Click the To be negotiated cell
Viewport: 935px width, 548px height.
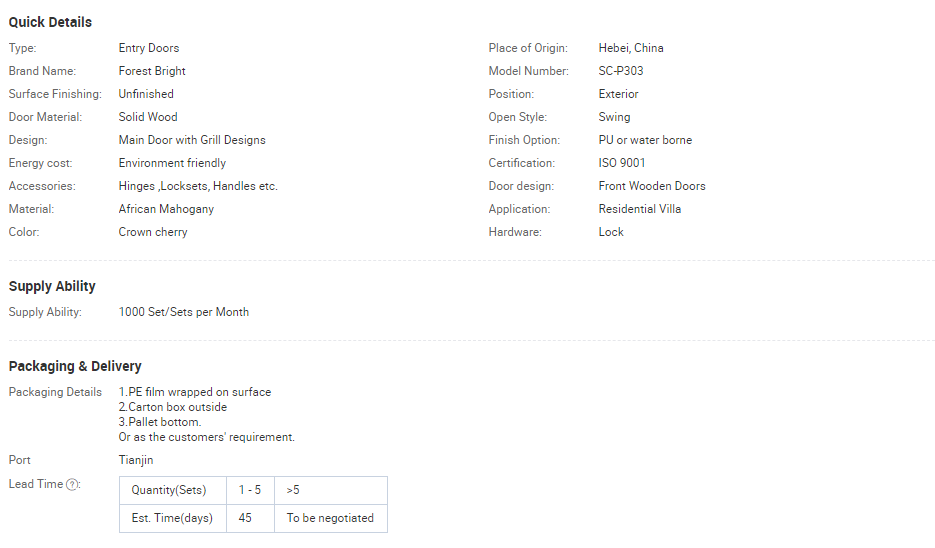pos(330,518)
